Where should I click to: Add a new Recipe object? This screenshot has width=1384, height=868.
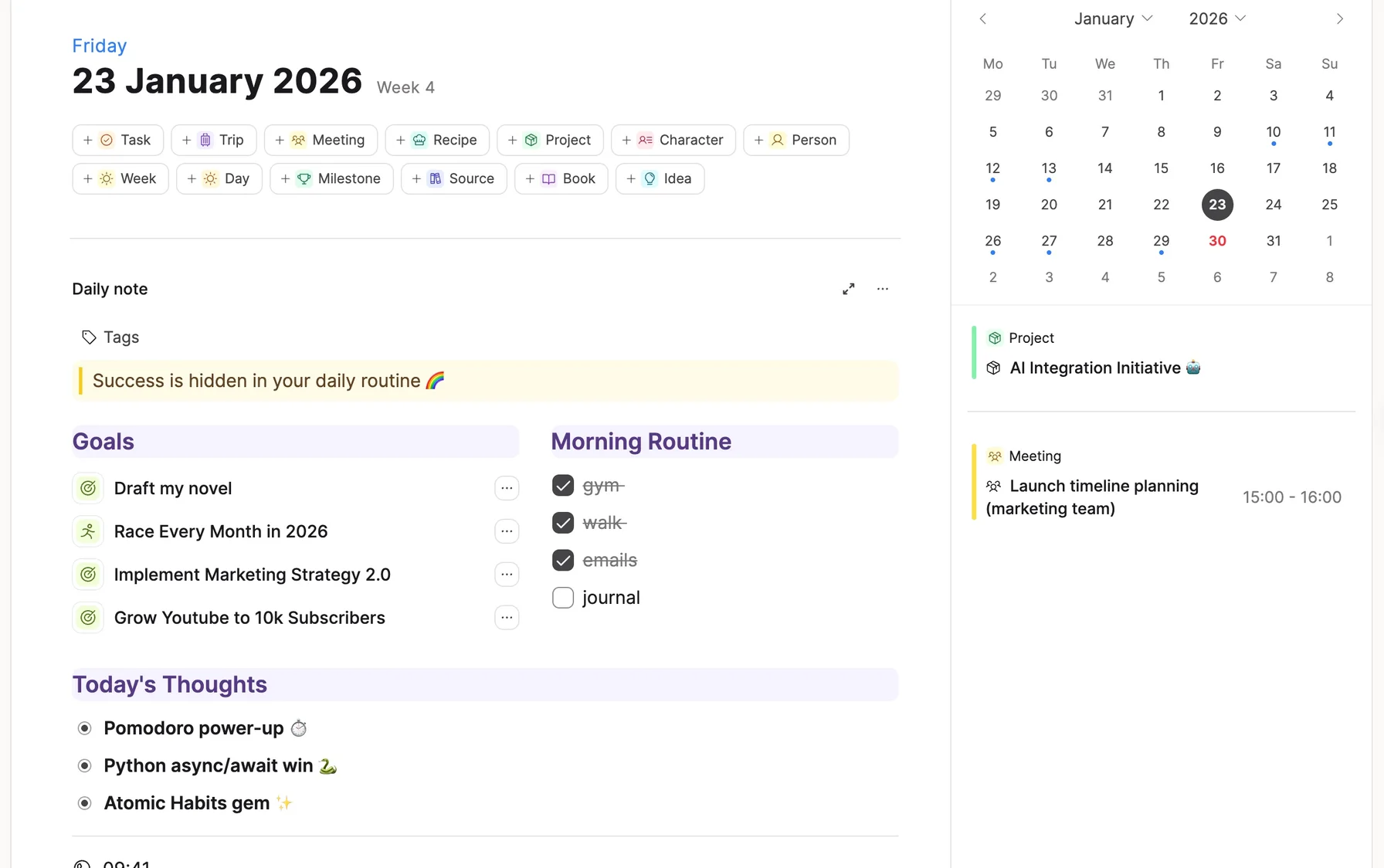point(437,140)
